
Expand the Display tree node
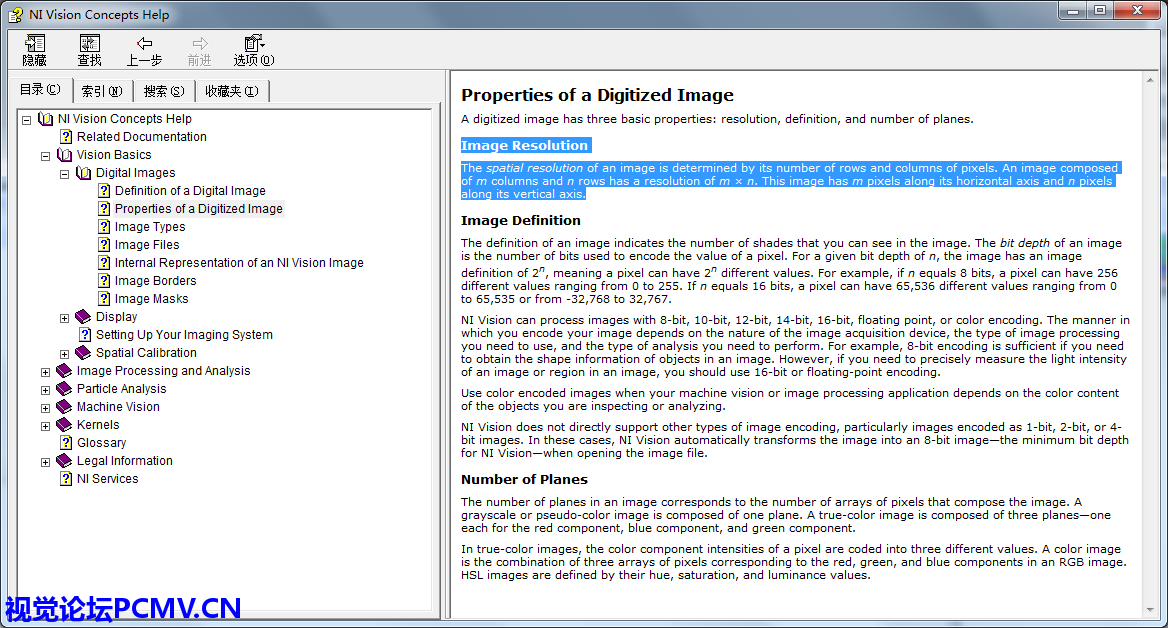click(65, 318)
